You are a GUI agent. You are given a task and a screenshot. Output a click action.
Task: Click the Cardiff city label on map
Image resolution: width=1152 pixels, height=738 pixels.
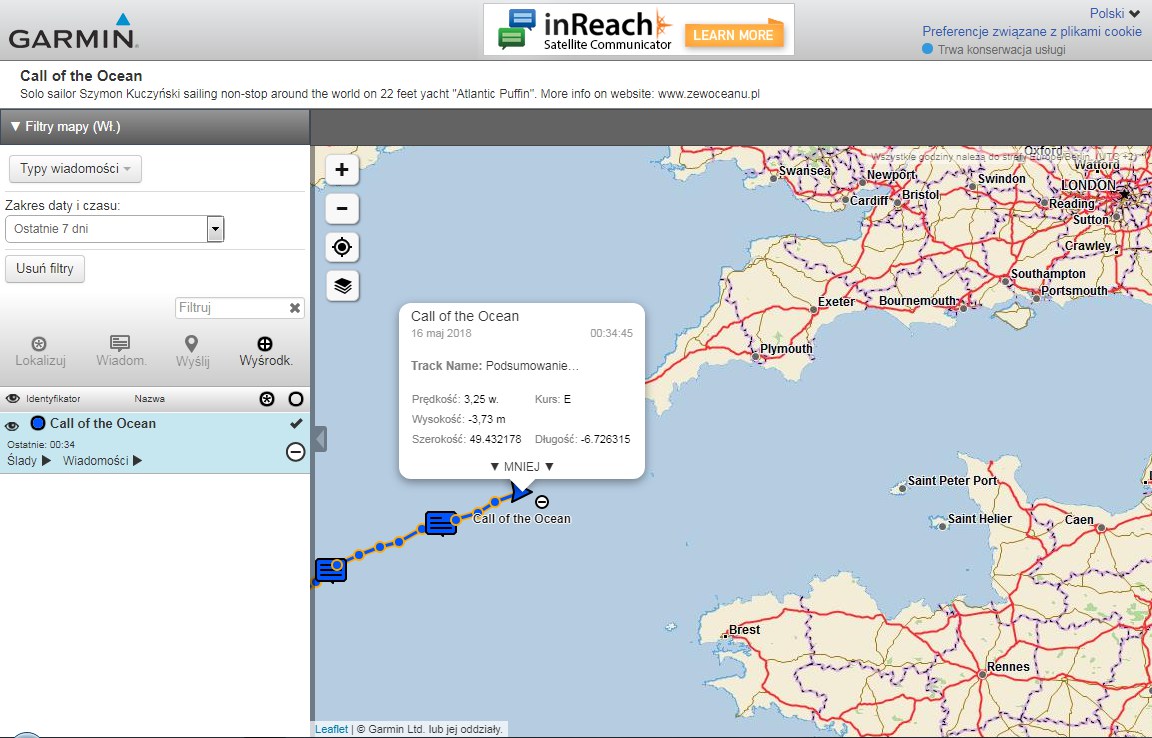point(869,201)
